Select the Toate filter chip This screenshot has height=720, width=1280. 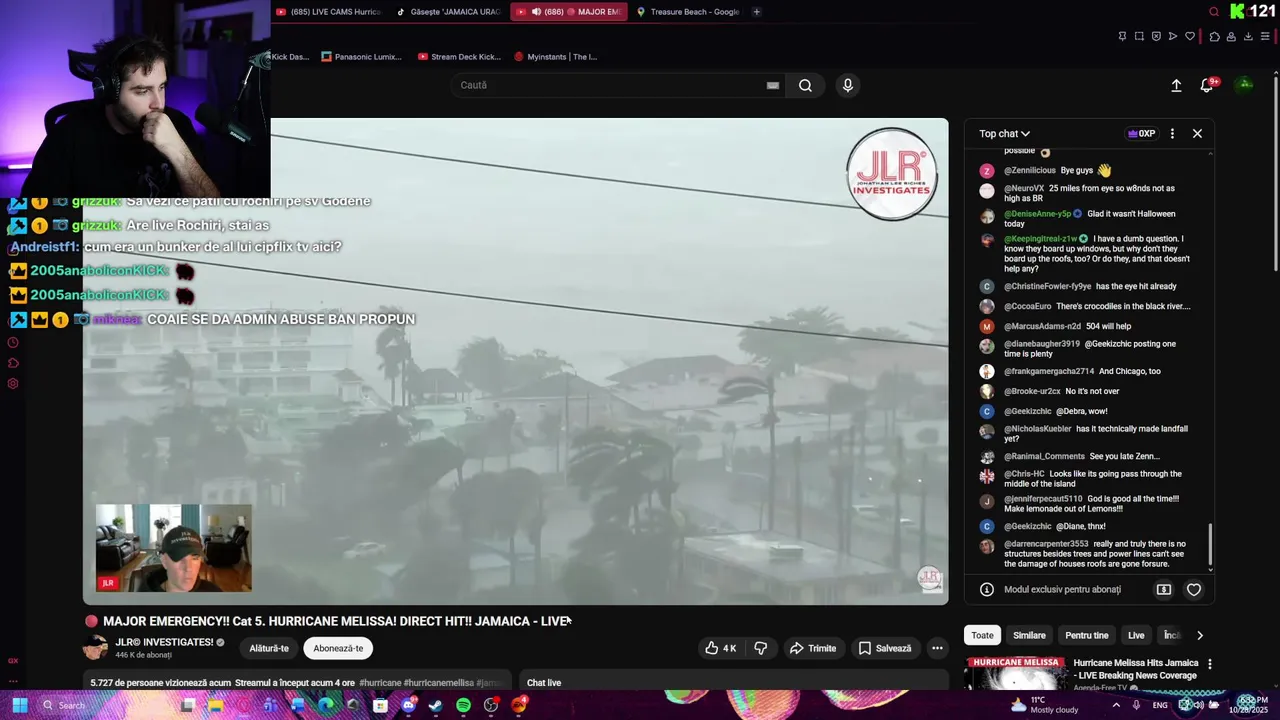983,635
